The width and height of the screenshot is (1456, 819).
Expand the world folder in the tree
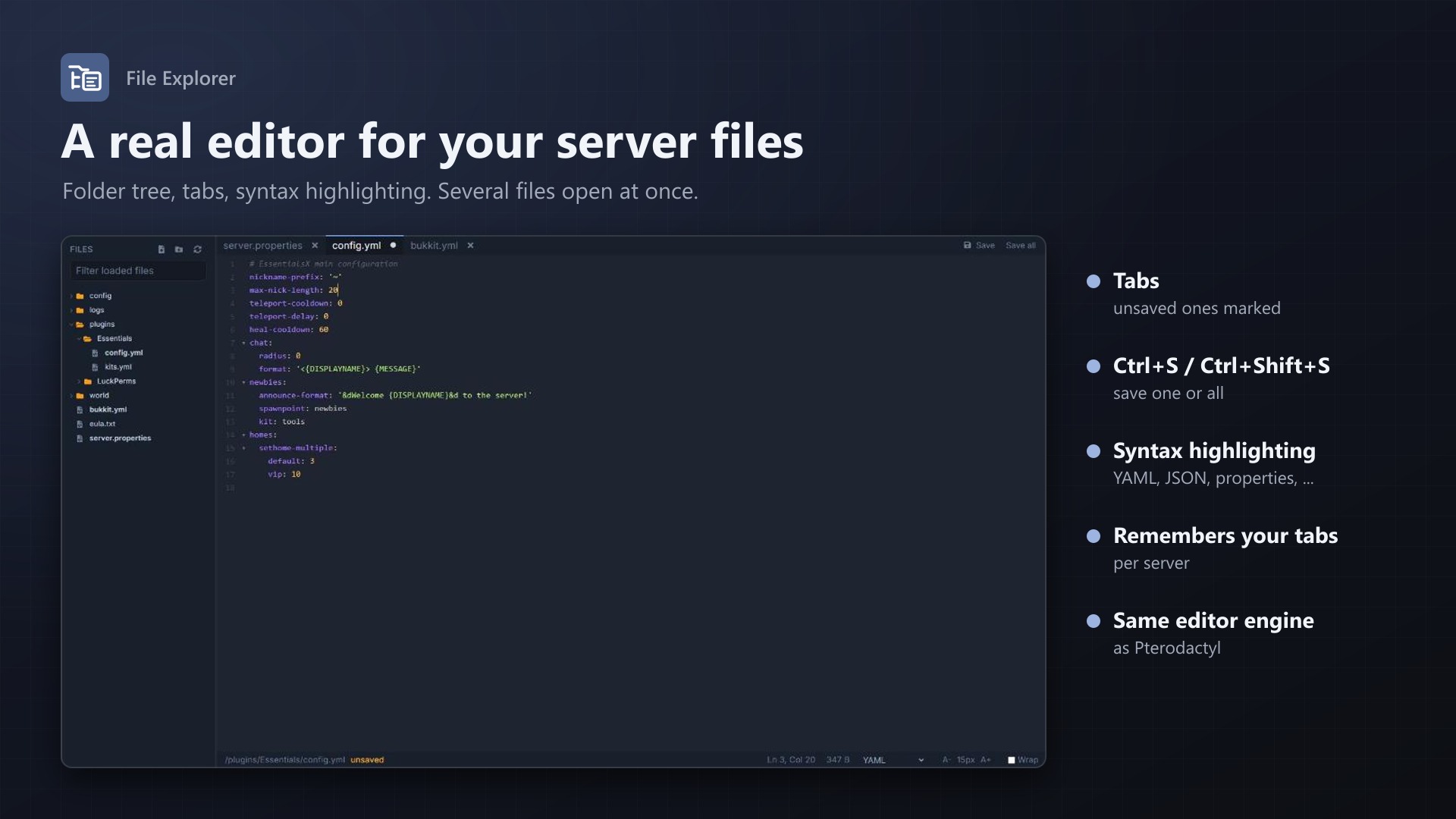coord(72,396)
